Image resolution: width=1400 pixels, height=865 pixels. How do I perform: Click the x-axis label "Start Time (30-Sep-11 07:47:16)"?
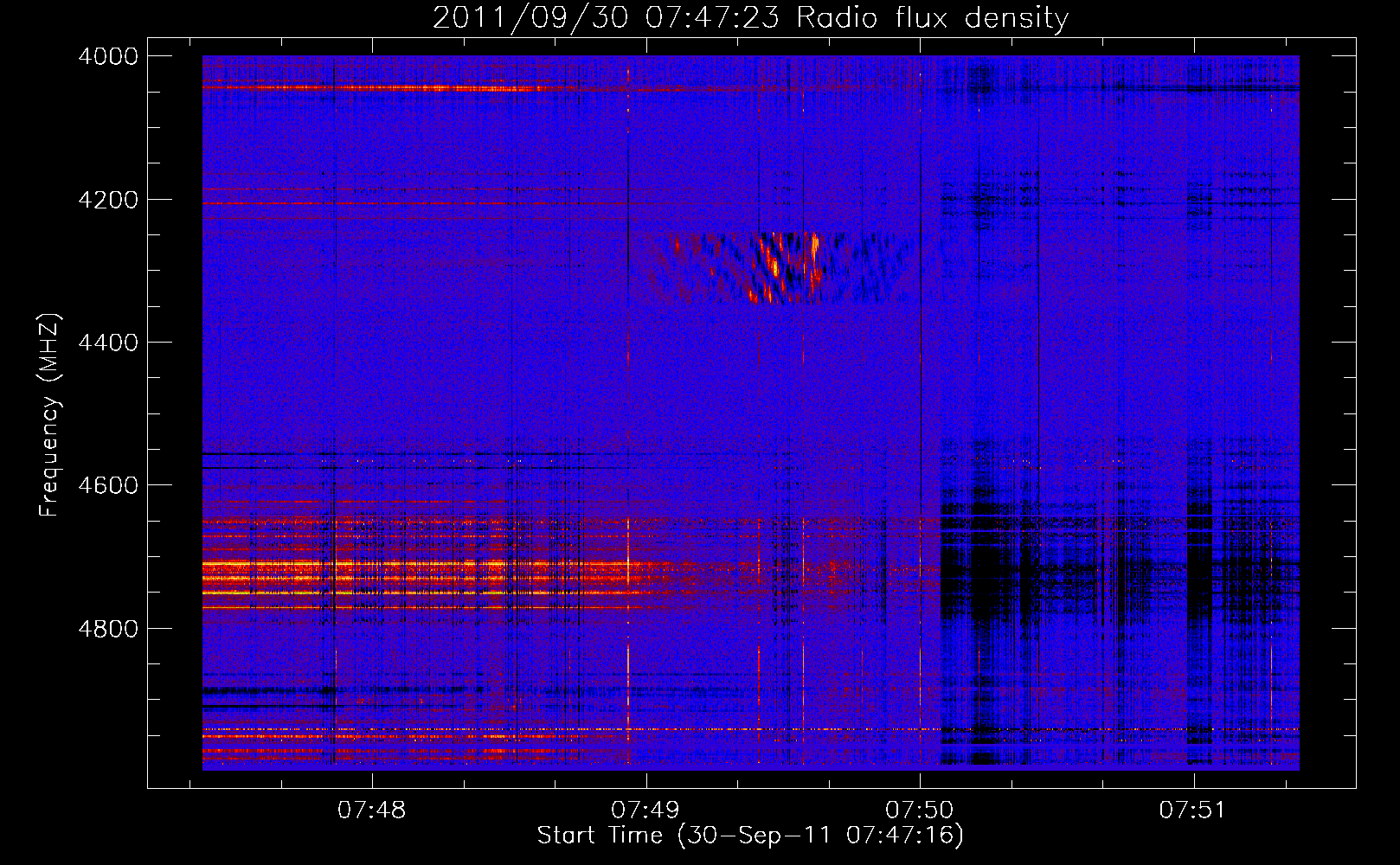[x=750, y=836]
